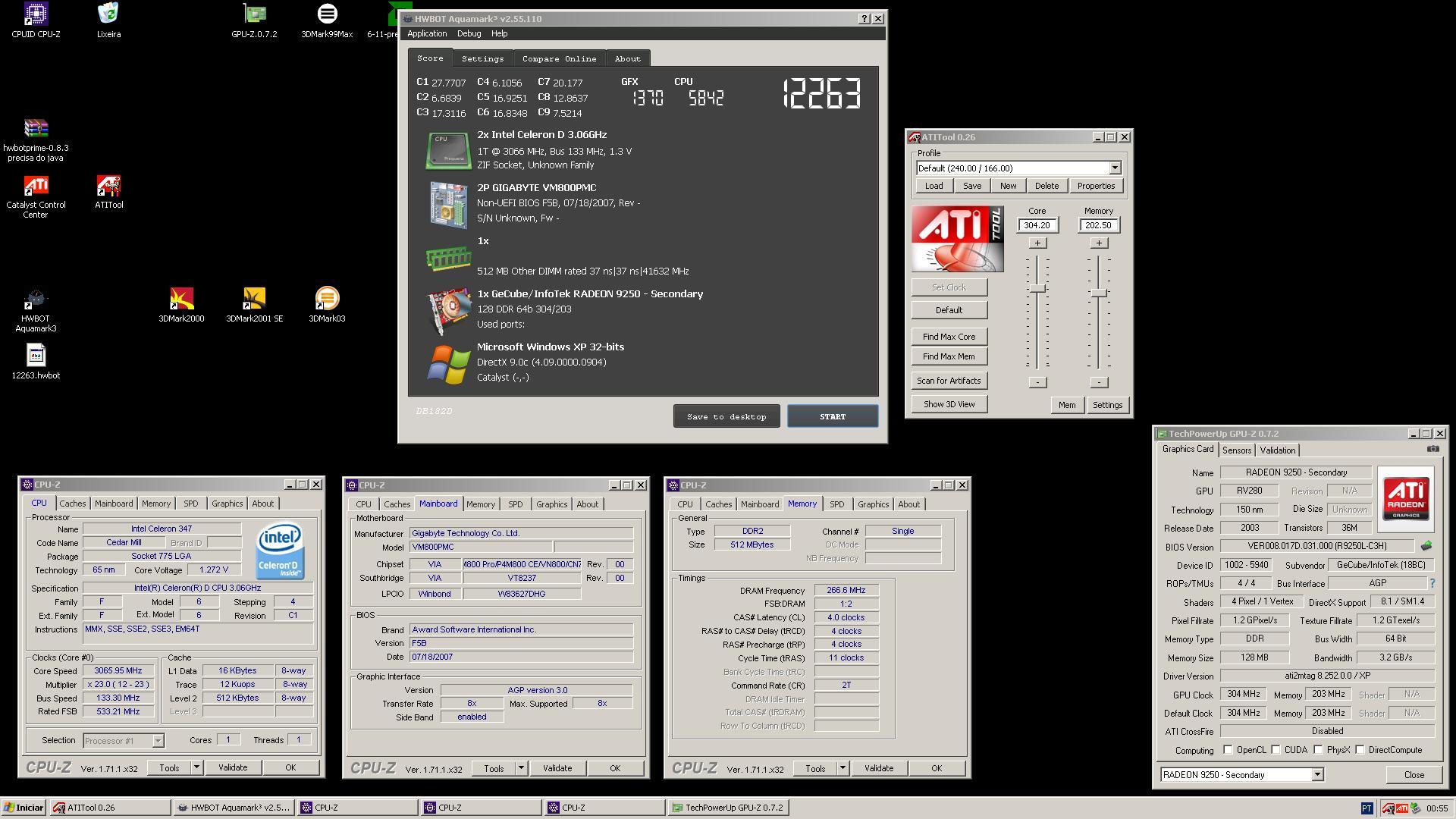The width and height of the screenshot is (1456, 819).
Task: Enable the OpenCL checkbox in GPU-Z
Action: (1228, 750)
